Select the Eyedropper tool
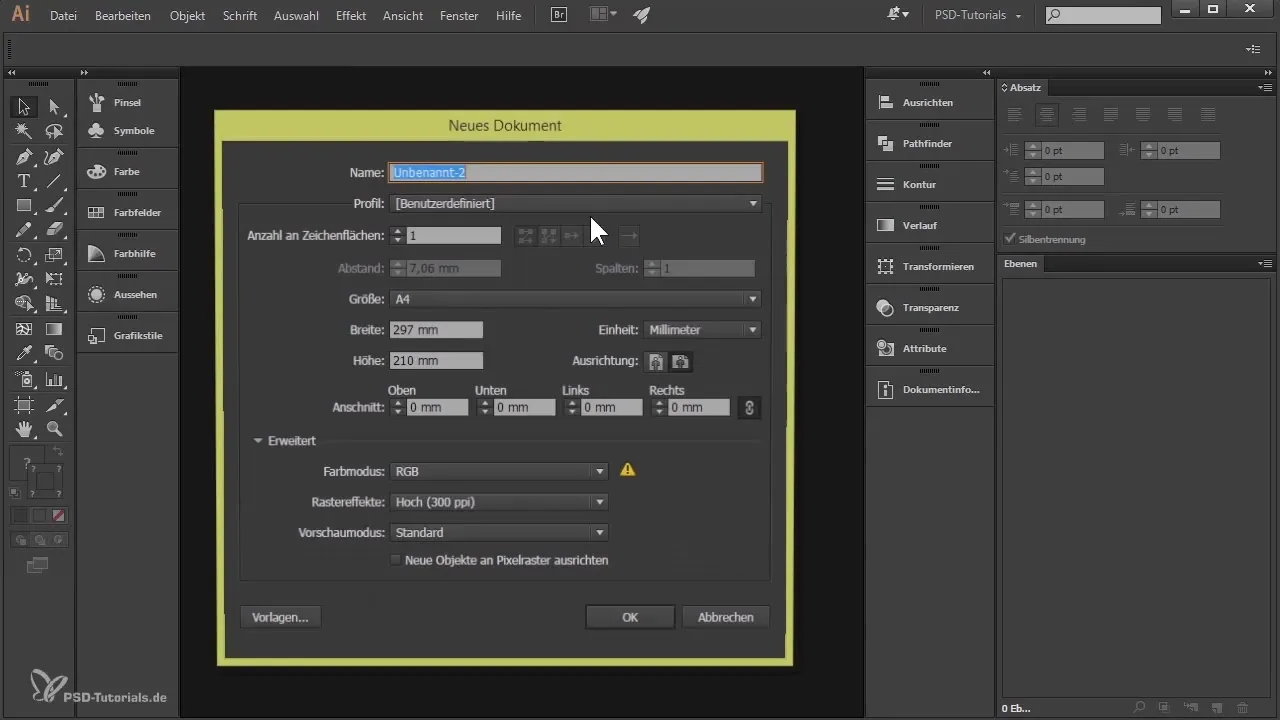 point(24,353)
